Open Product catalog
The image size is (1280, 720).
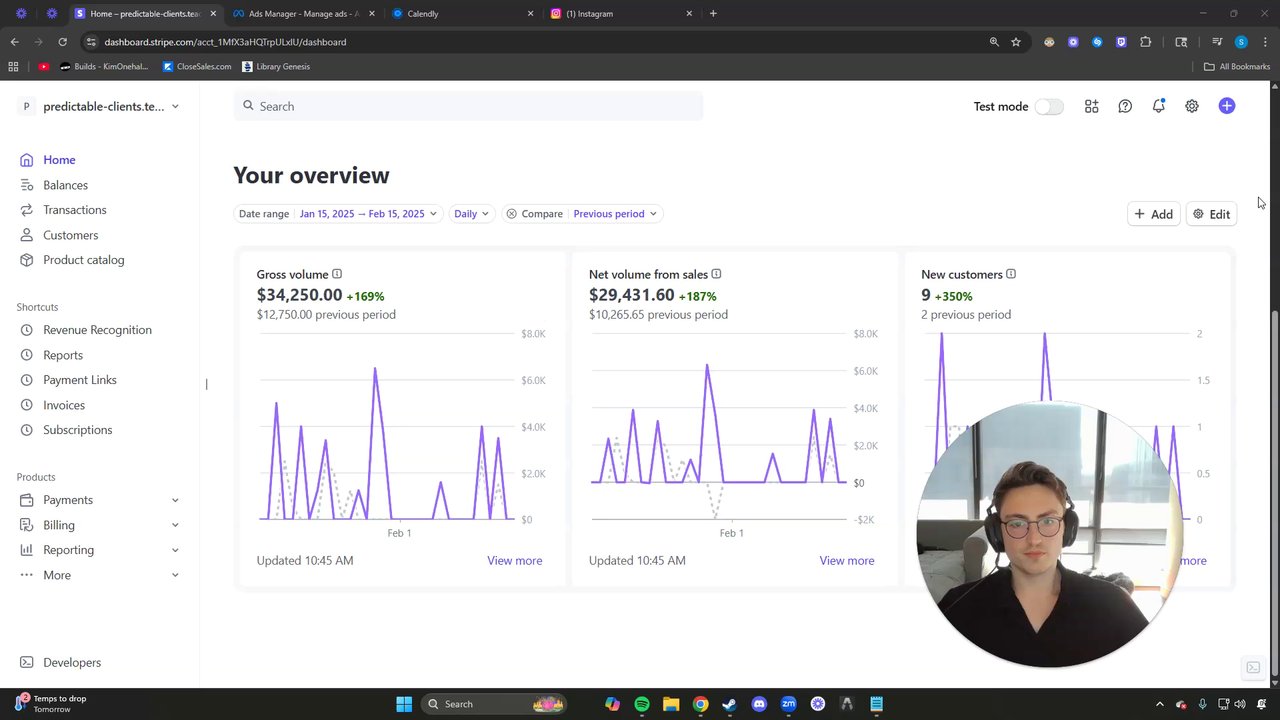[71, 260]
